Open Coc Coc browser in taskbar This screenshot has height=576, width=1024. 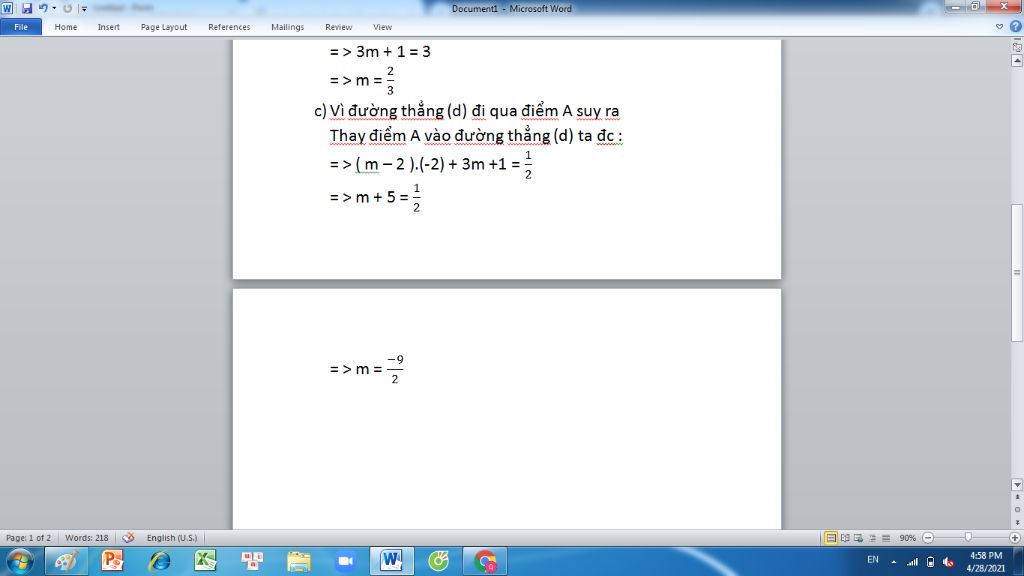[x=438, y=562]
